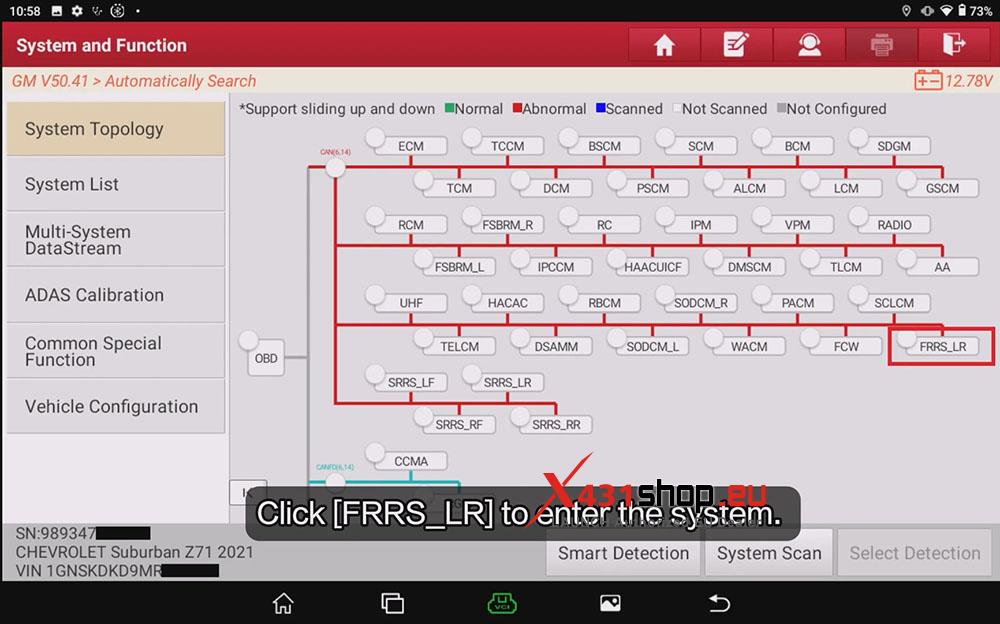Tap GM V50.41 breadcrumb text

50,81
